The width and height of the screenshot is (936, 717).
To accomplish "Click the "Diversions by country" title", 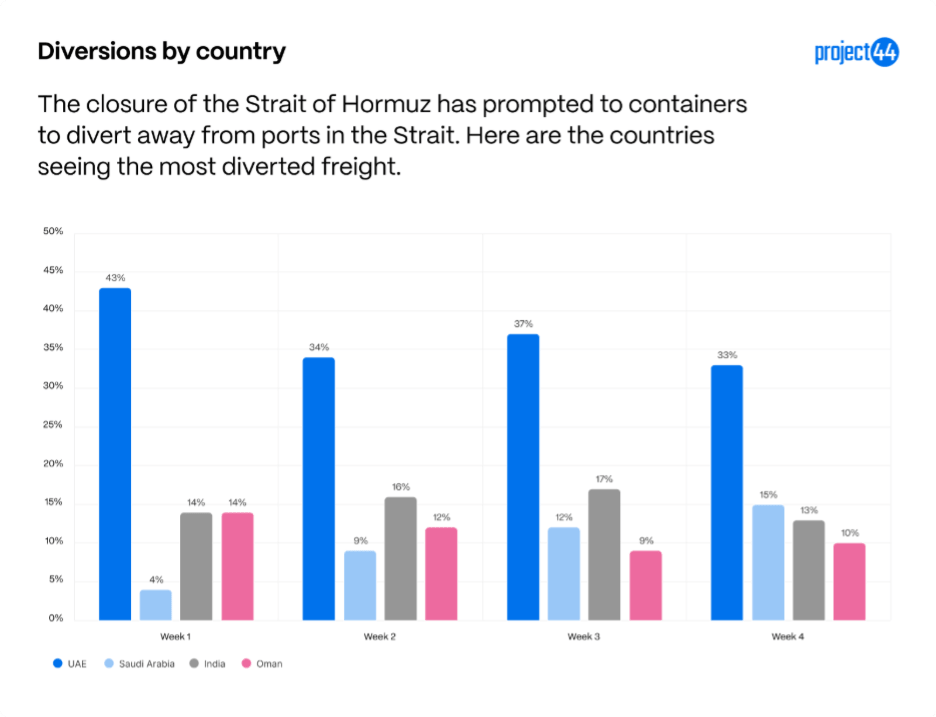I will pyautogui.click(x=161, y=52).
